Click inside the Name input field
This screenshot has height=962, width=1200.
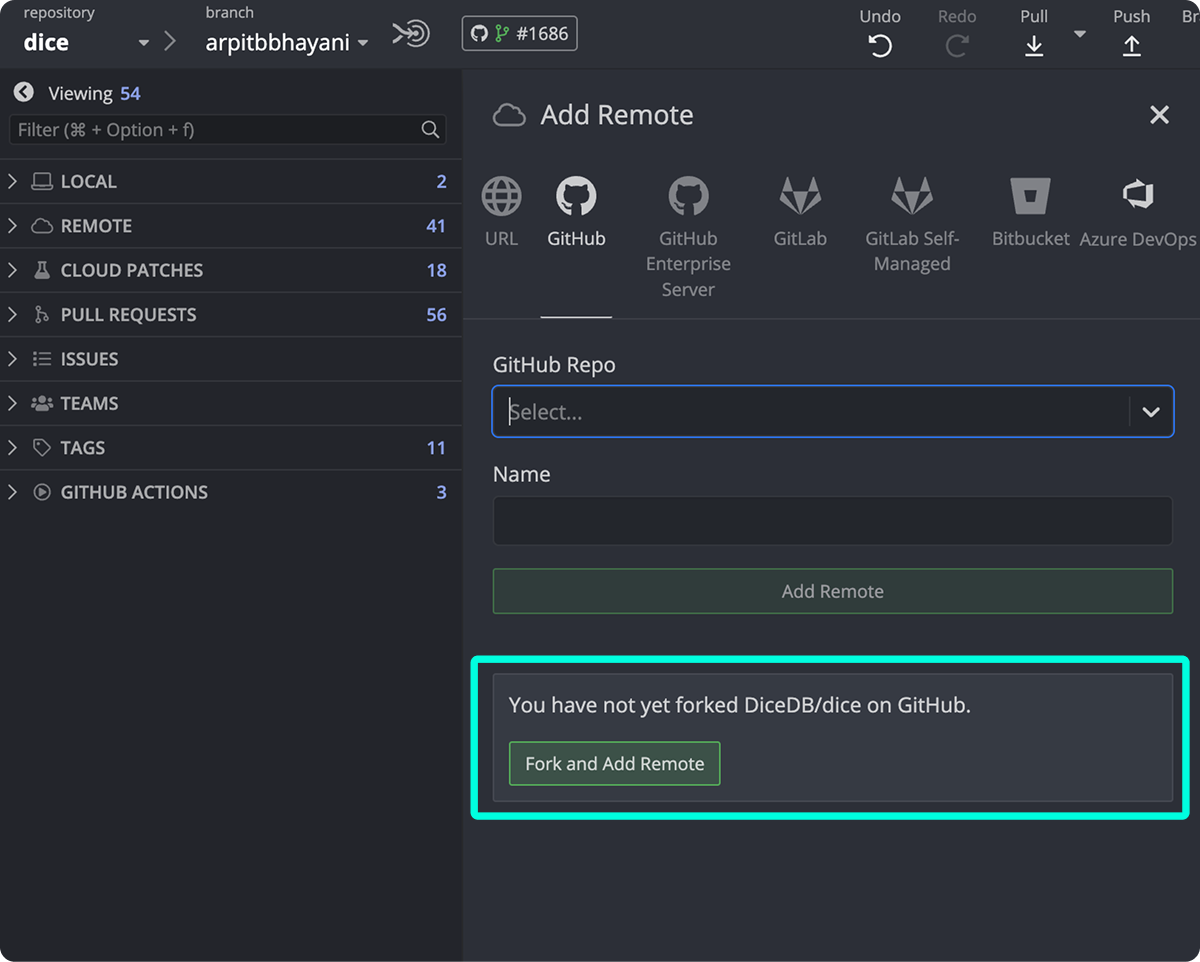[x=832, y=520]
